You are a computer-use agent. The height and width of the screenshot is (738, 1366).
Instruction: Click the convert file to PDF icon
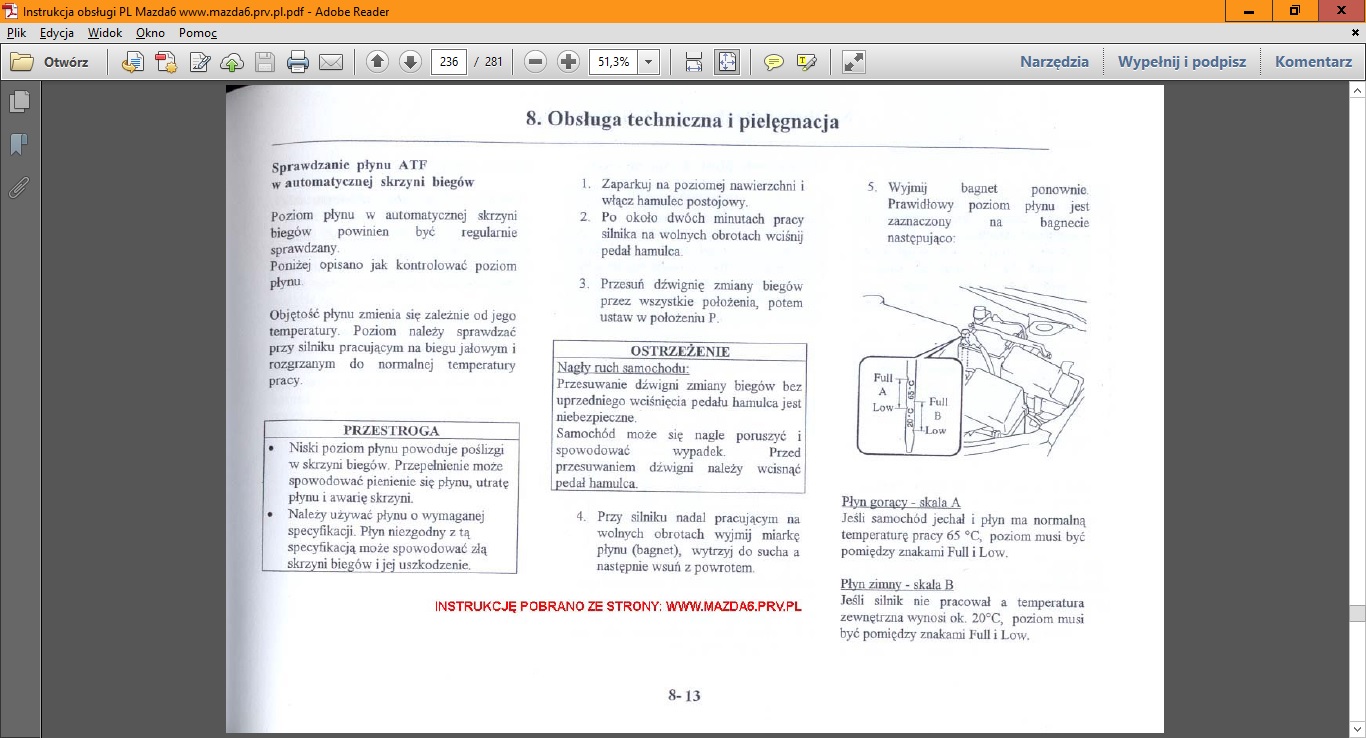(x=133, y=62)
